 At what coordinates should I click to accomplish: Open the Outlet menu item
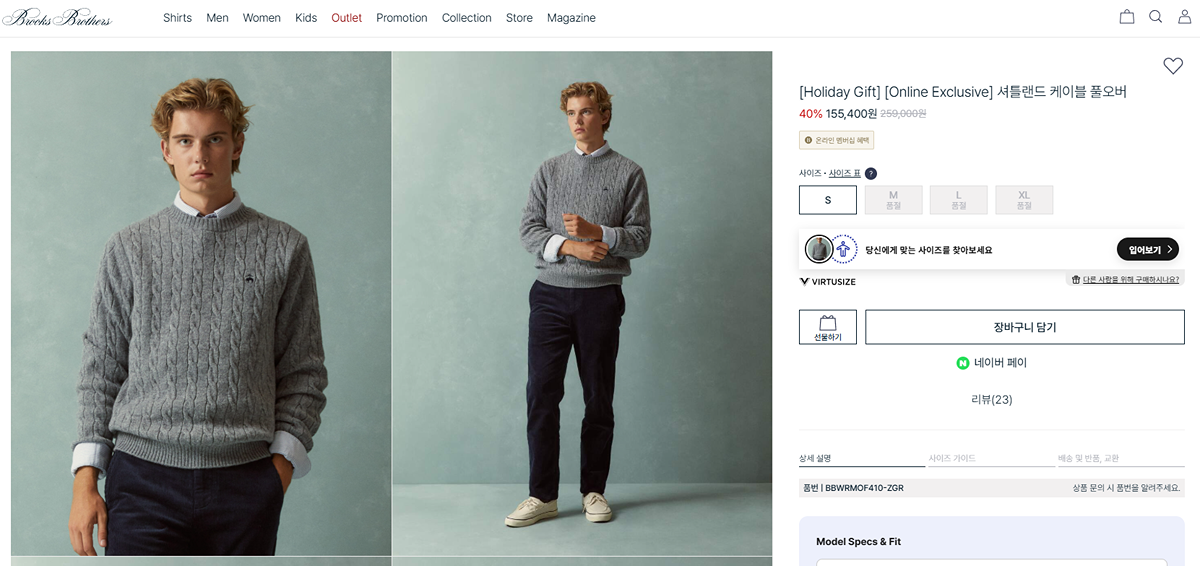pyautogui.click(x=347, y=18)
